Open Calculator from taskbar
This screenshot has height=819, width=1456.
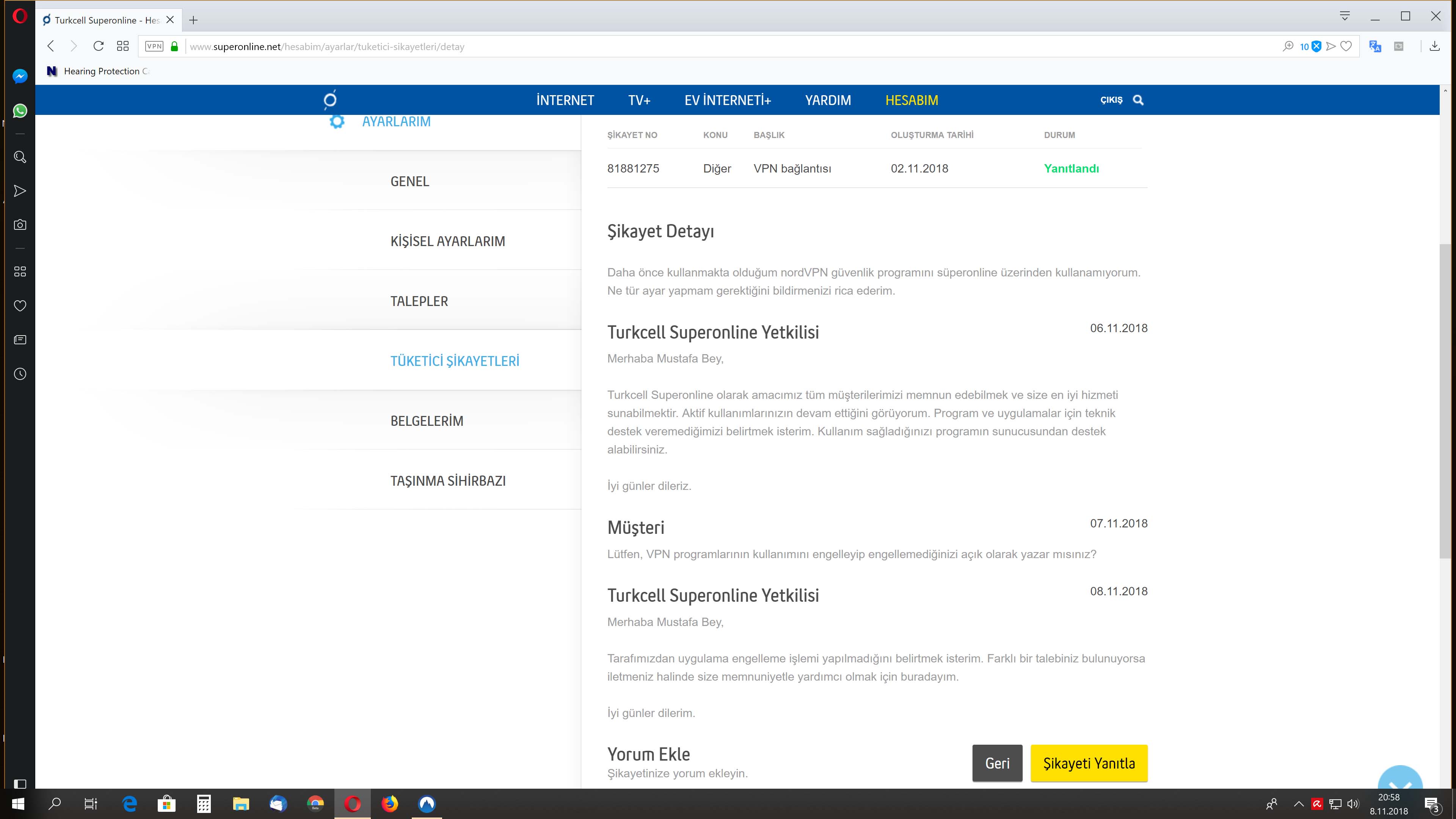tap(204, 804)
